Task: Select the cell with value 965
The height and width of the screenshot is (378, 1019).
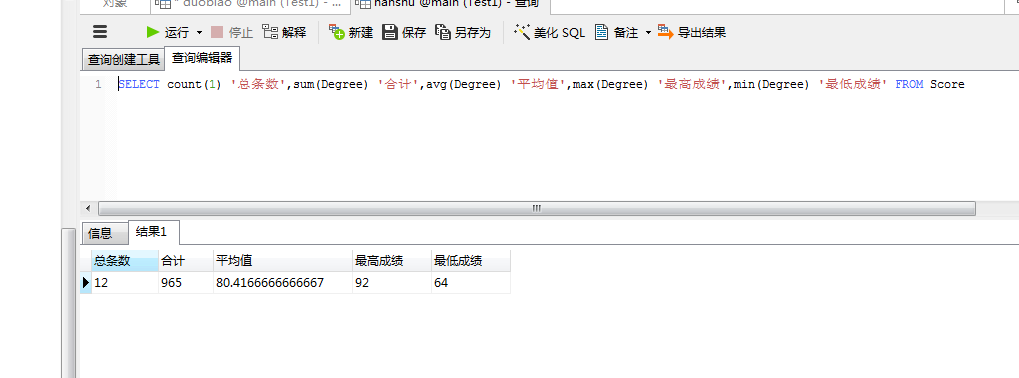Action: 186,283
